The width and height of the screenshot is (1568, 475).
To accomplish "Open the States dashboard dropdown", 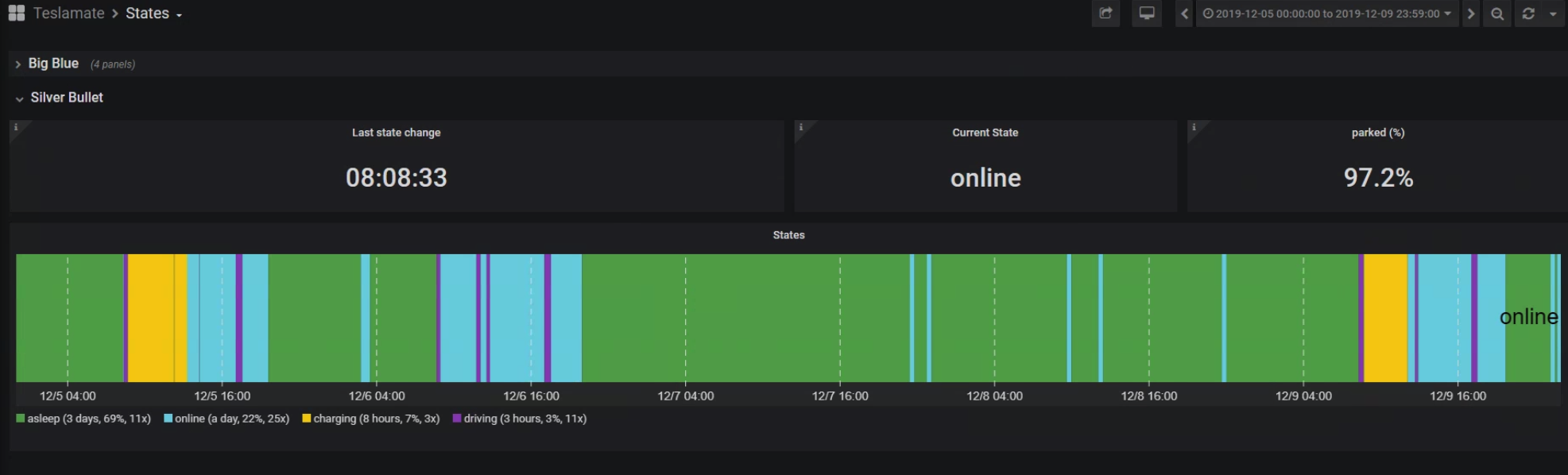I will (x=153, y=14).
